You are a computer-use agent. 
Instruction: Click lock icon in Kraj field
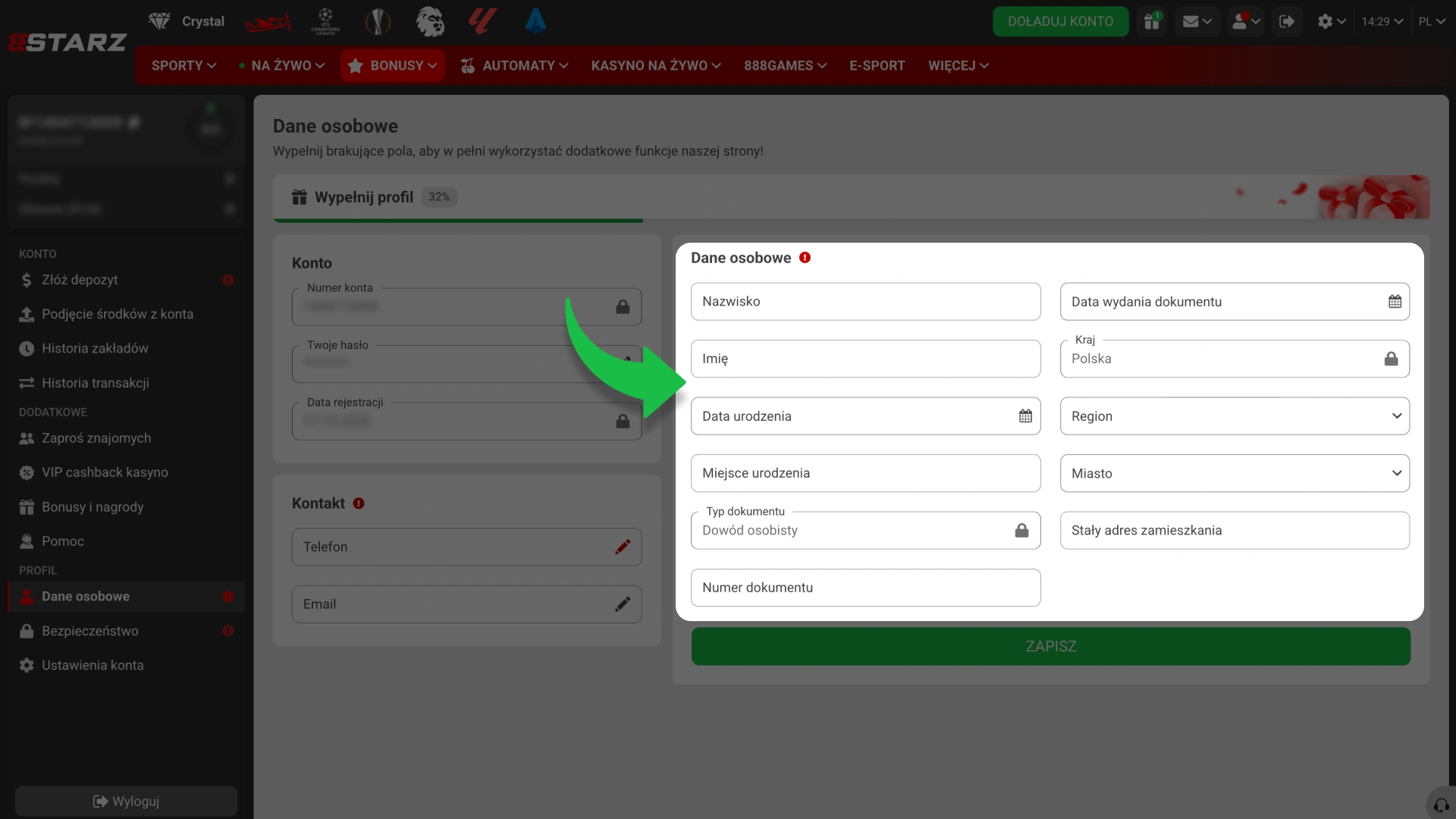point(1392,359)
